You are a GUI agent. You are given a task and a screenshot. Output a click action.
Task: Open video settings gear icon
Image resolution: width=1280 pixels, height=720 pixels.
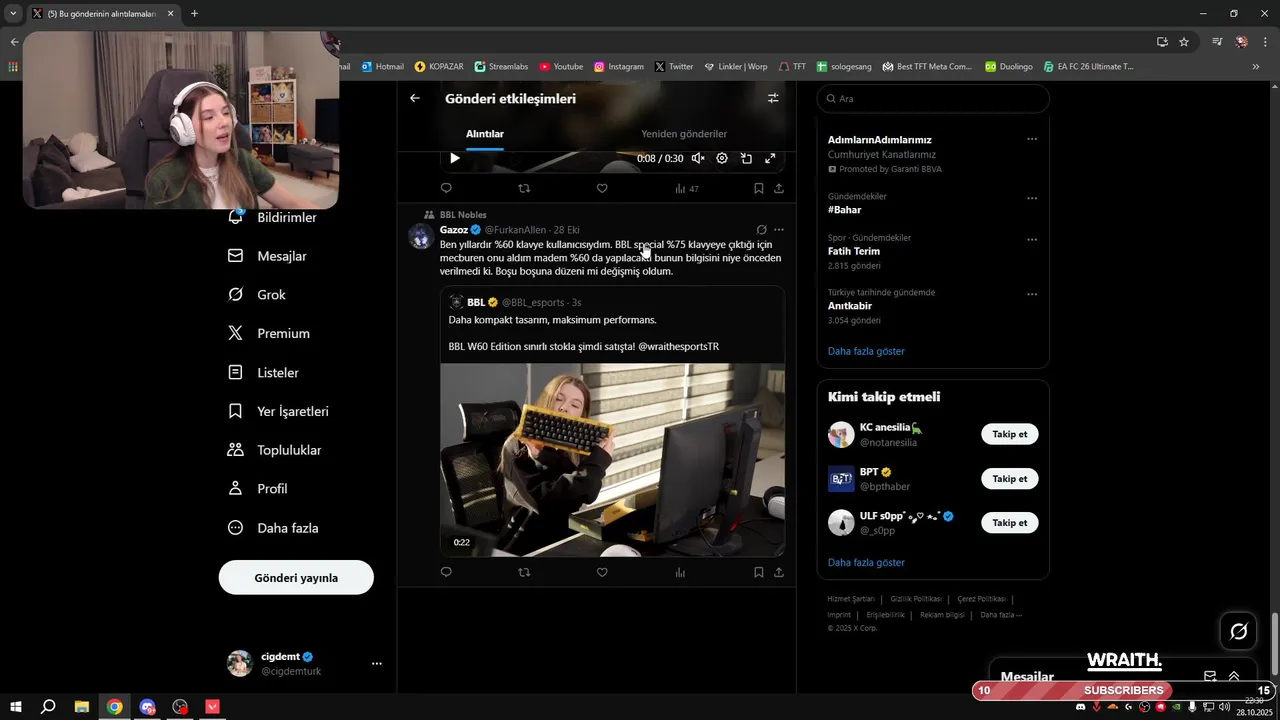722,158
